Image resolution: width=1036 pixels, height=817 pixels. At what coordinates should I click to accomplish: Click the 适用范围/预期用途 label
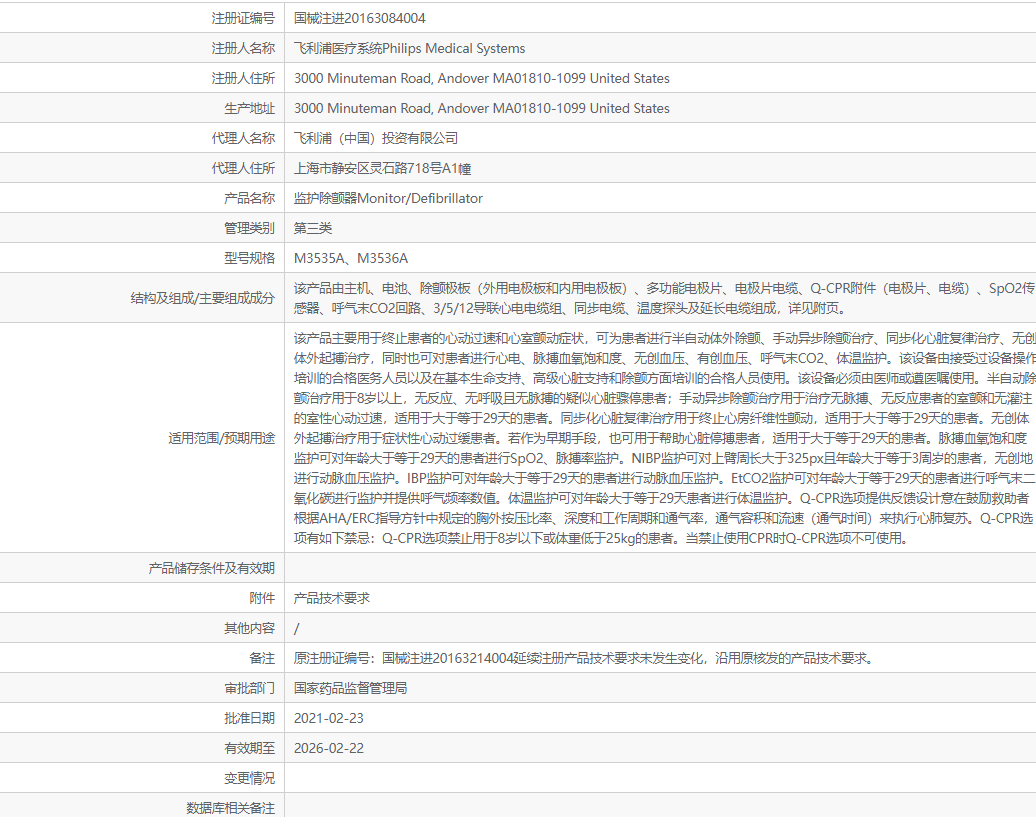click(x=221, y=438)
